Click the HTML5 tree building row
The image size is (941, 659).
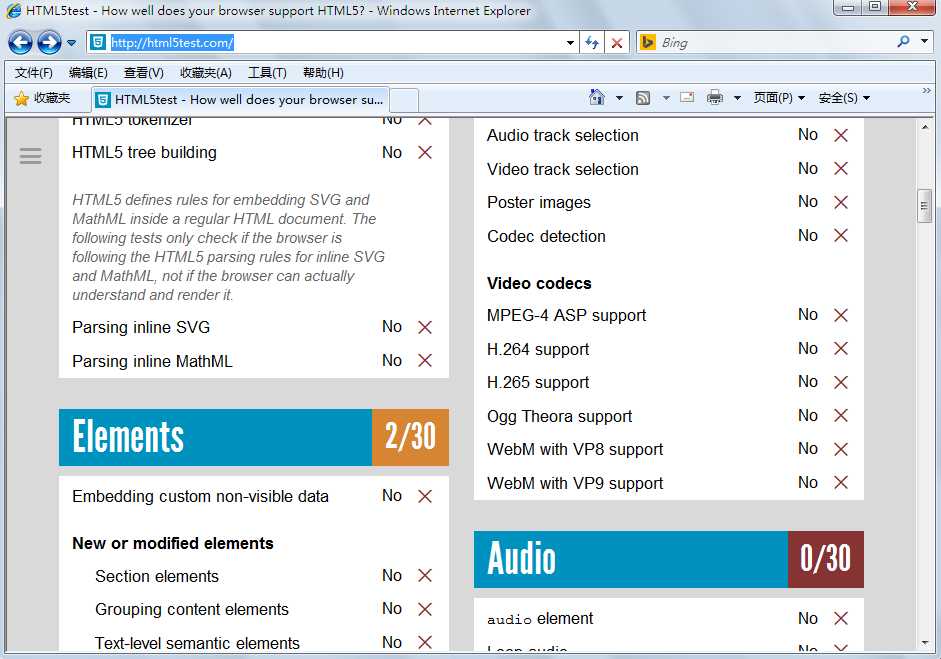click(253, 152)
